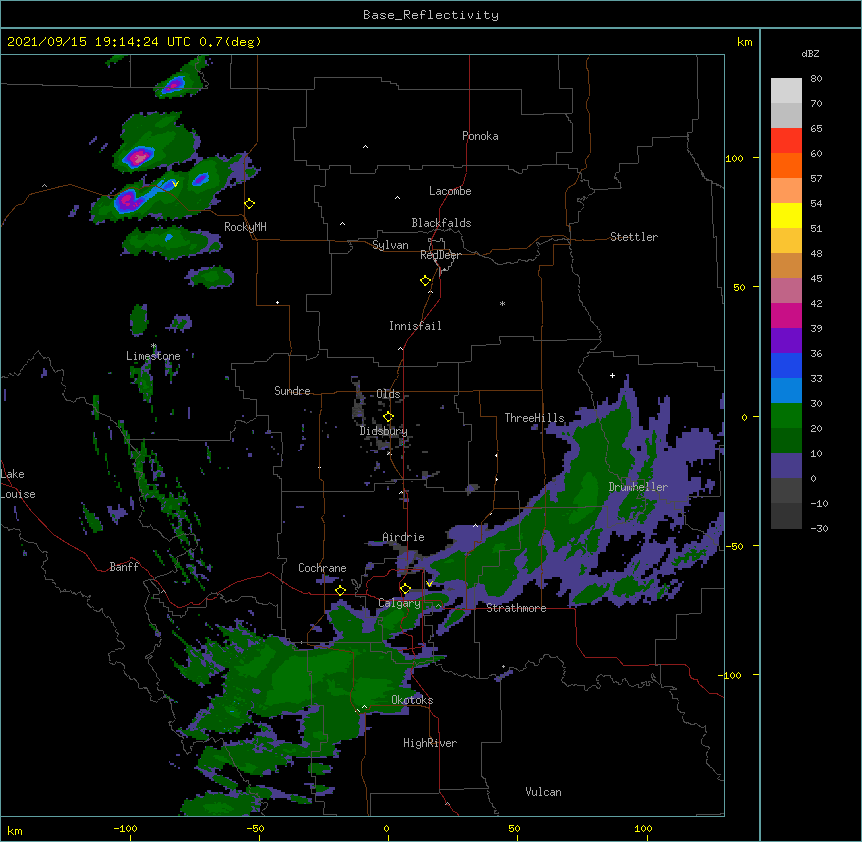Screen dimensions: 862x842
Task: Click the yellow diamond marker south of RedDeer
Action: tap(426, 281)
